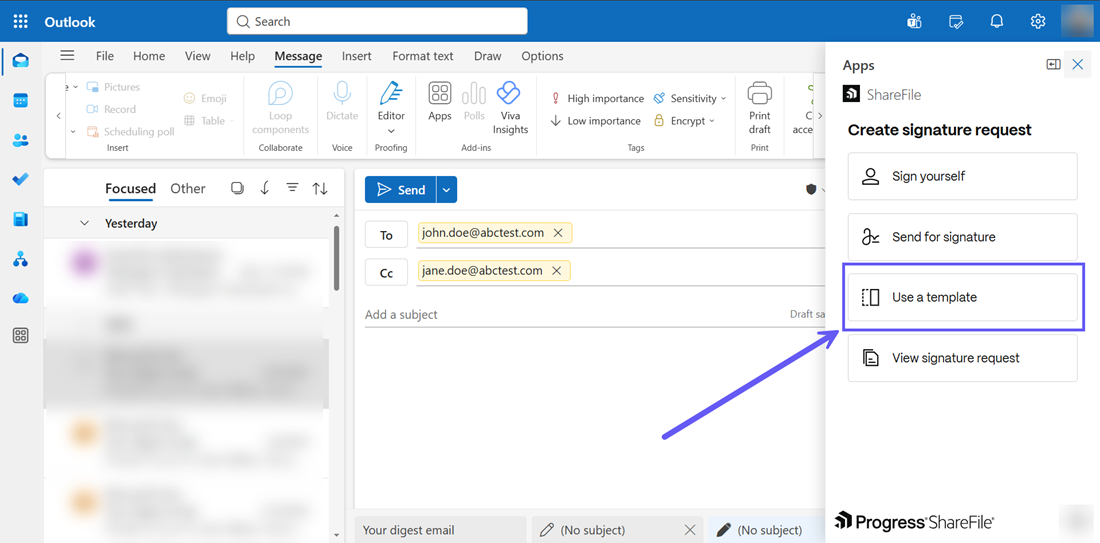Collapse the Yesterday group
The height and width of the screenshot is (543, 1100).
[84, 223]
